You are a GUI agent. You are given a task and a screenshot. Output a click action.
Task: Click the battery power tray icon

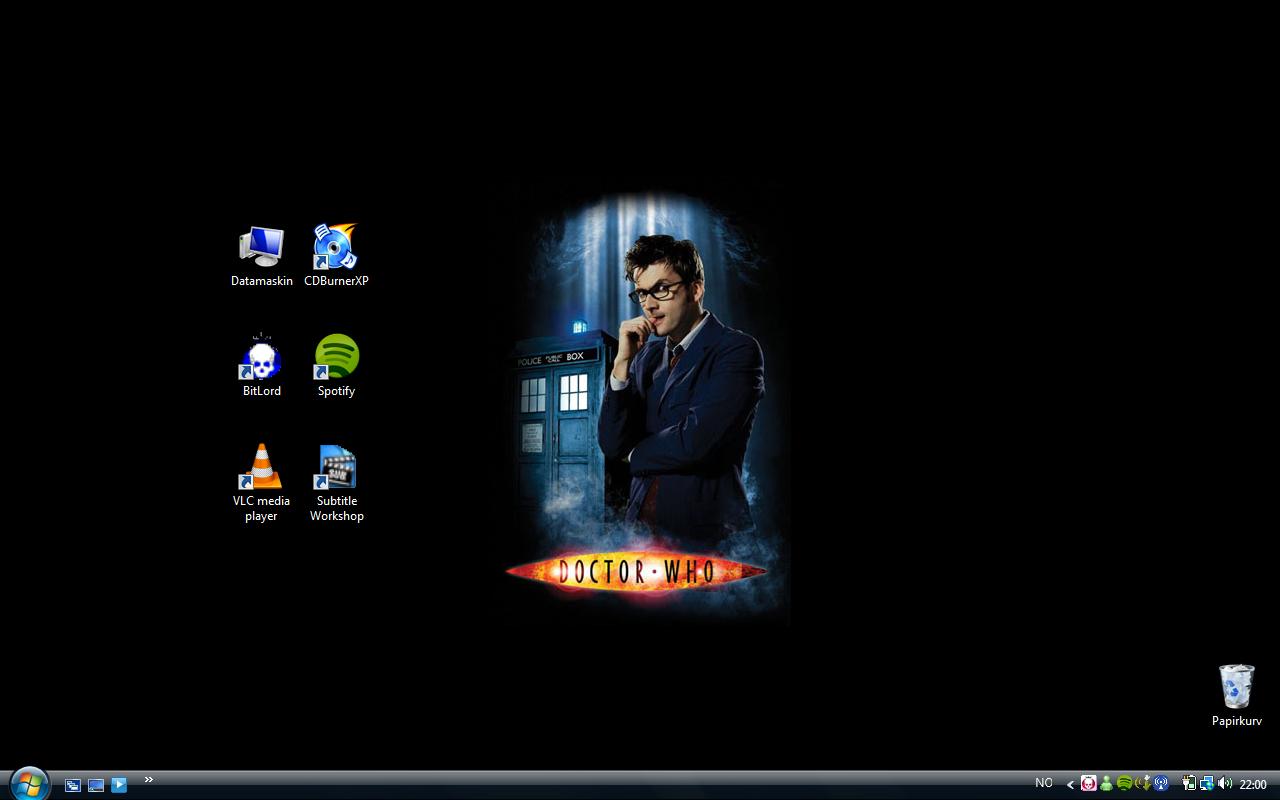coord(1189,784)
